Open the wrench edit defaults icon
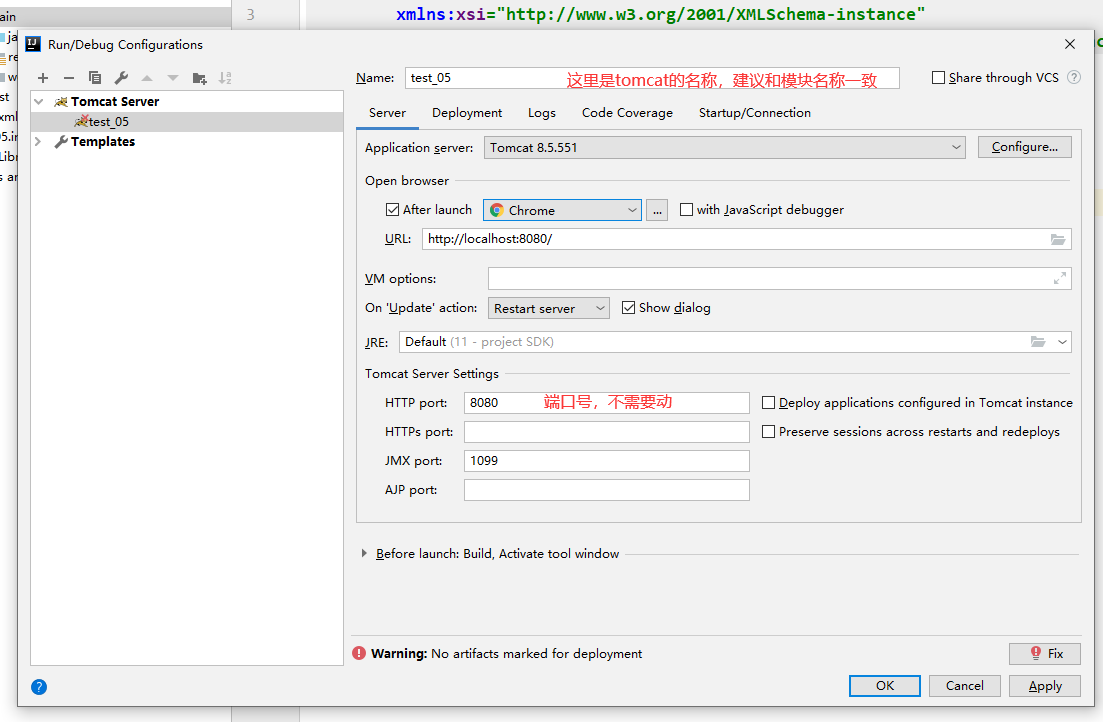Screen dimensions: 1103x722 point(121,78)
